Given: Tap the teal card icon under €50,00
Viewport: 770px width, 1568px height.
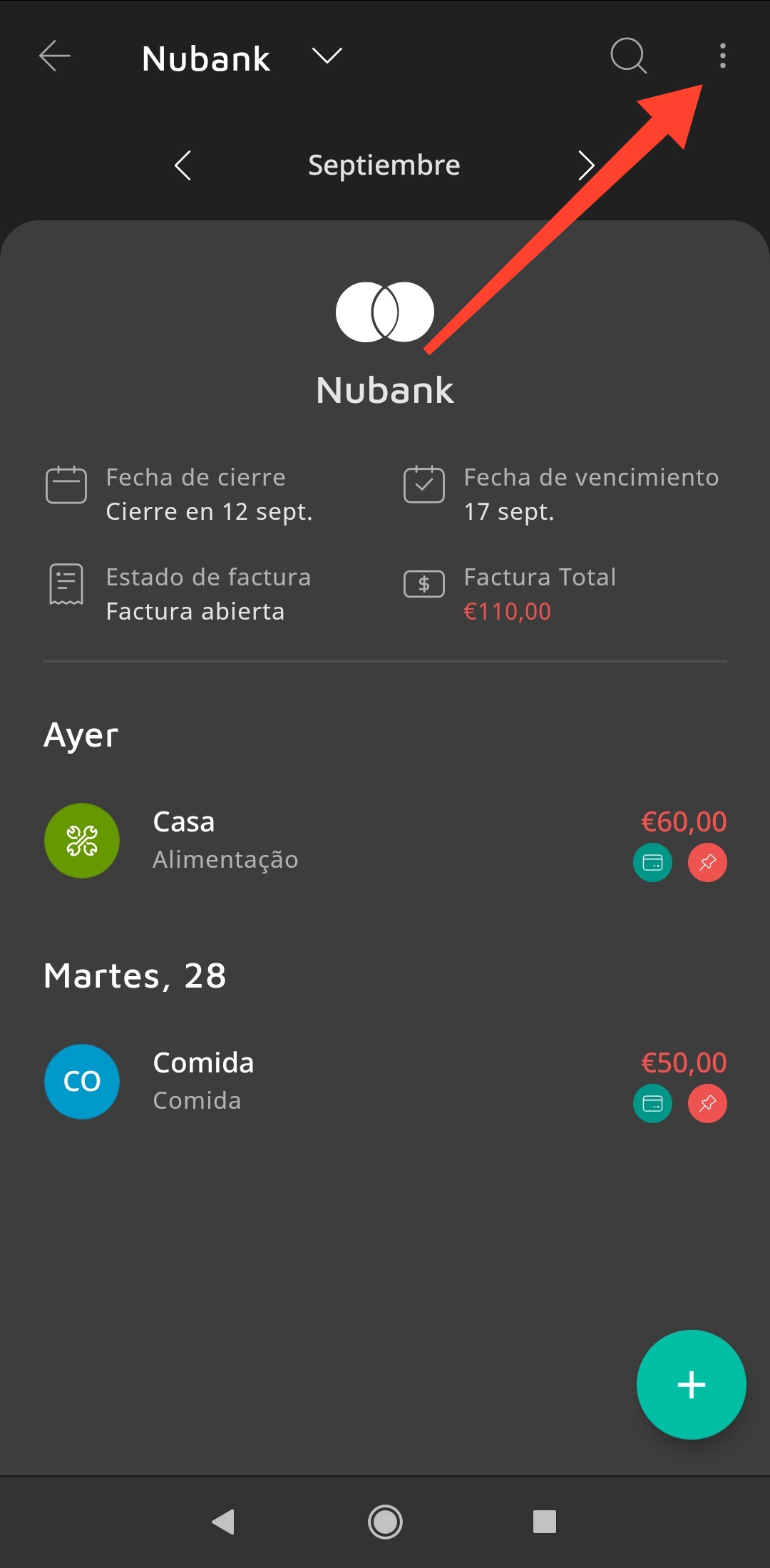Looking at the screenshot, I should (652, 1104).
